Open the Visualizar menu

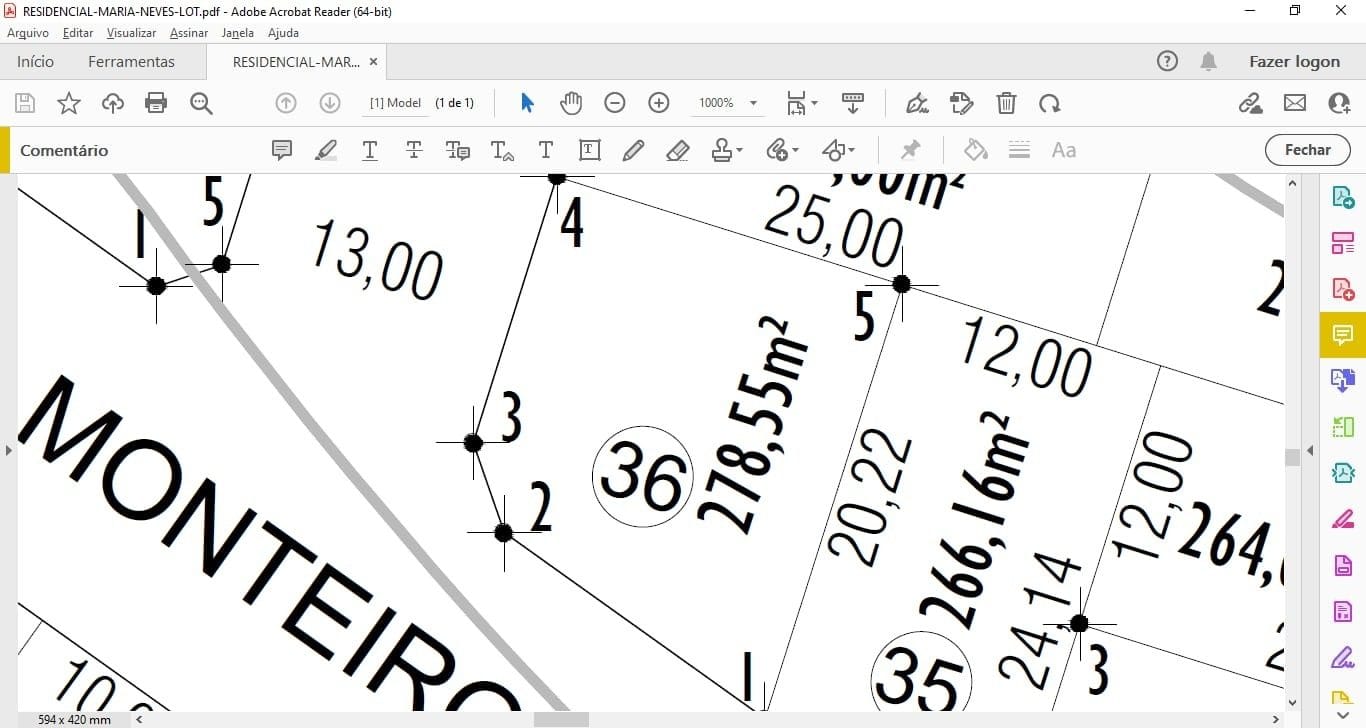point(132,33)
